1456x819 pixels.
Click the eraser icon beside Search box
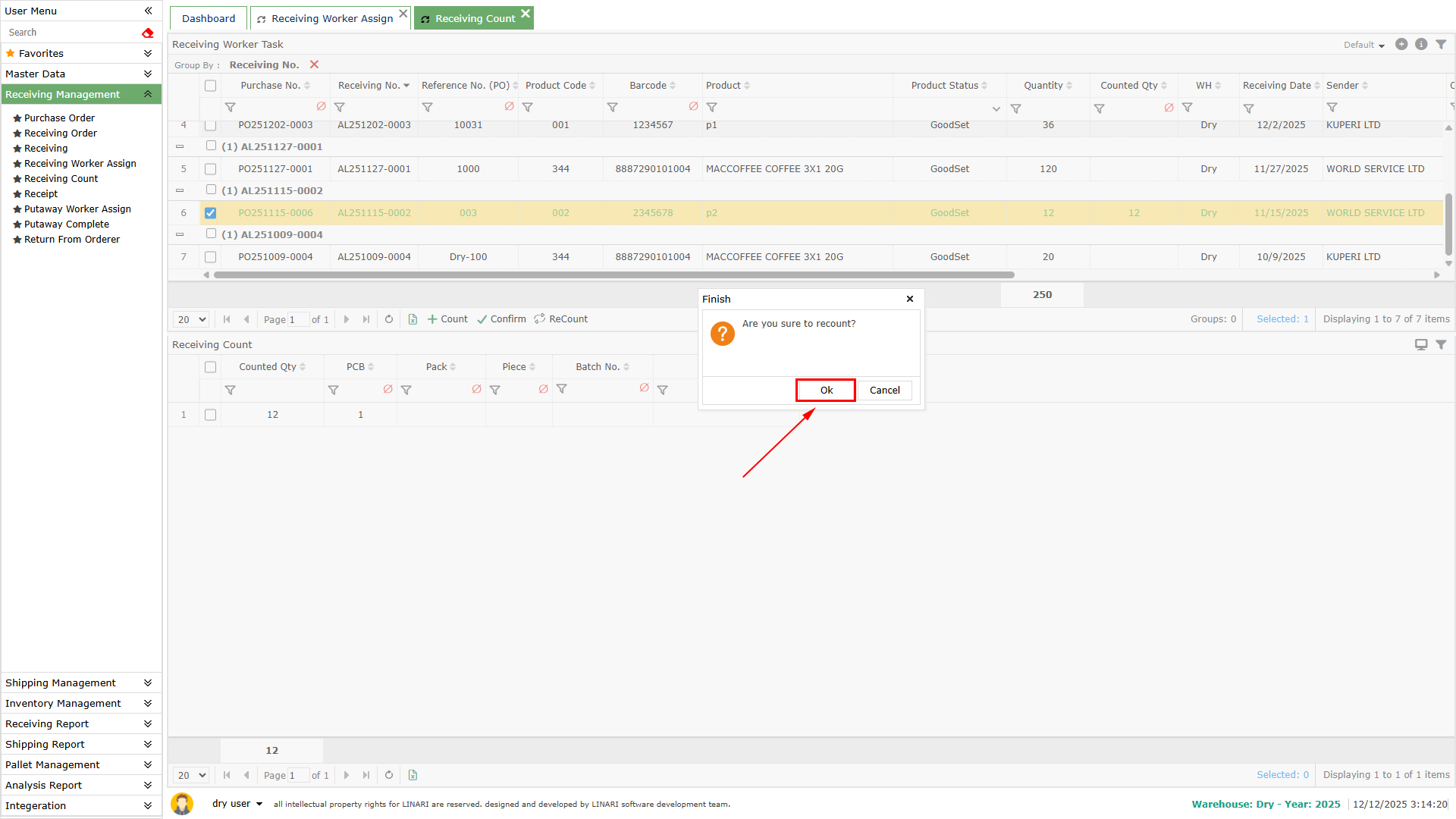pos(148,33)
